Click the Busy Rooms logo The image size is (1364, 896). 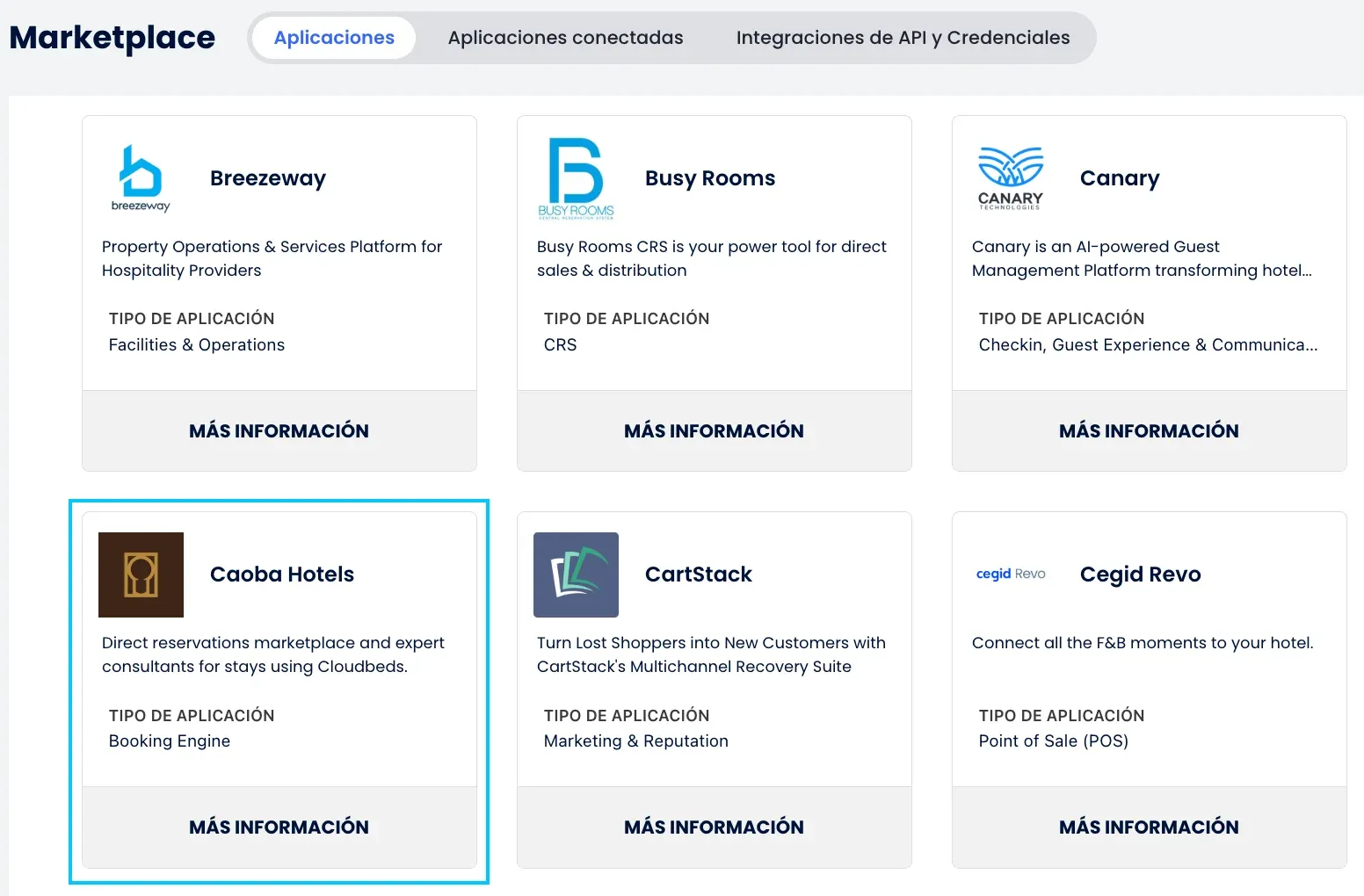576,178
